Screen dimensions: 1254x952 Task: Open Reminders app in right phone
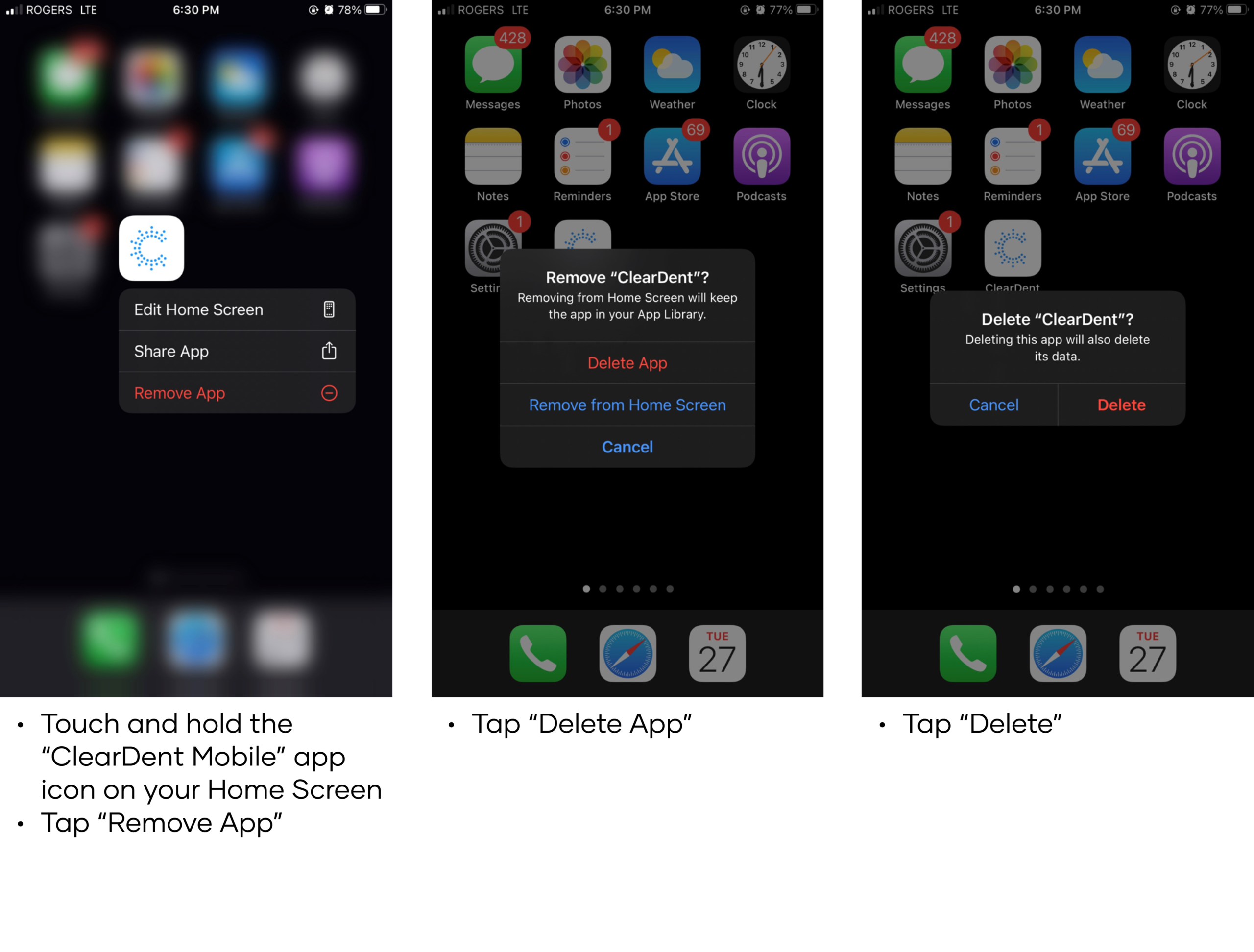pyautogui.click(x=1013, y=156)
